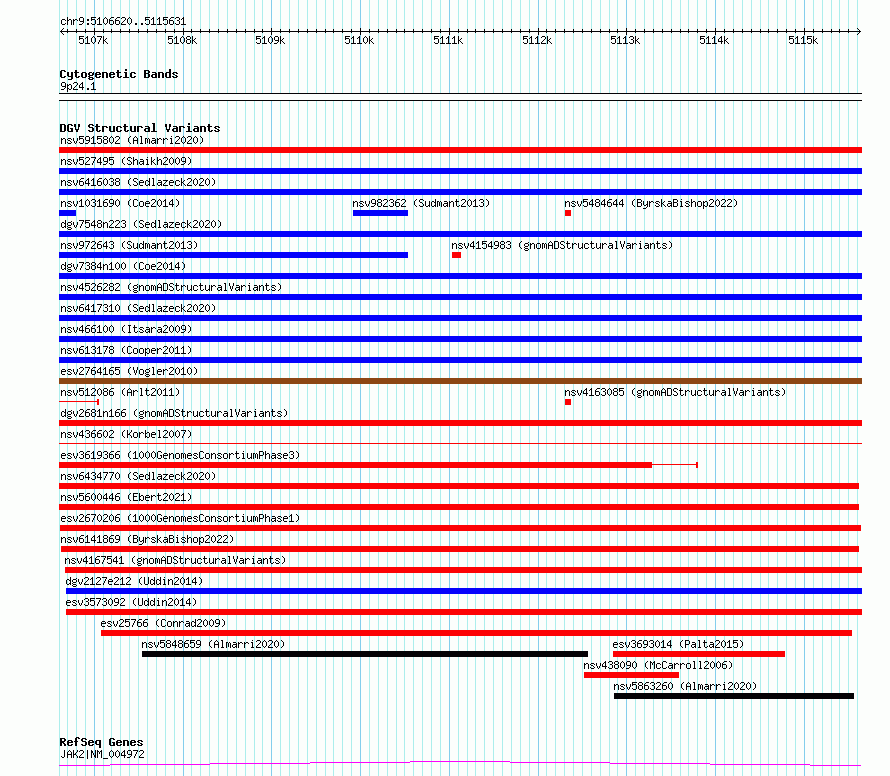
Task: Select the black nsv5863260 (Almarri2020) bar
Action: [x=734, y=696]
